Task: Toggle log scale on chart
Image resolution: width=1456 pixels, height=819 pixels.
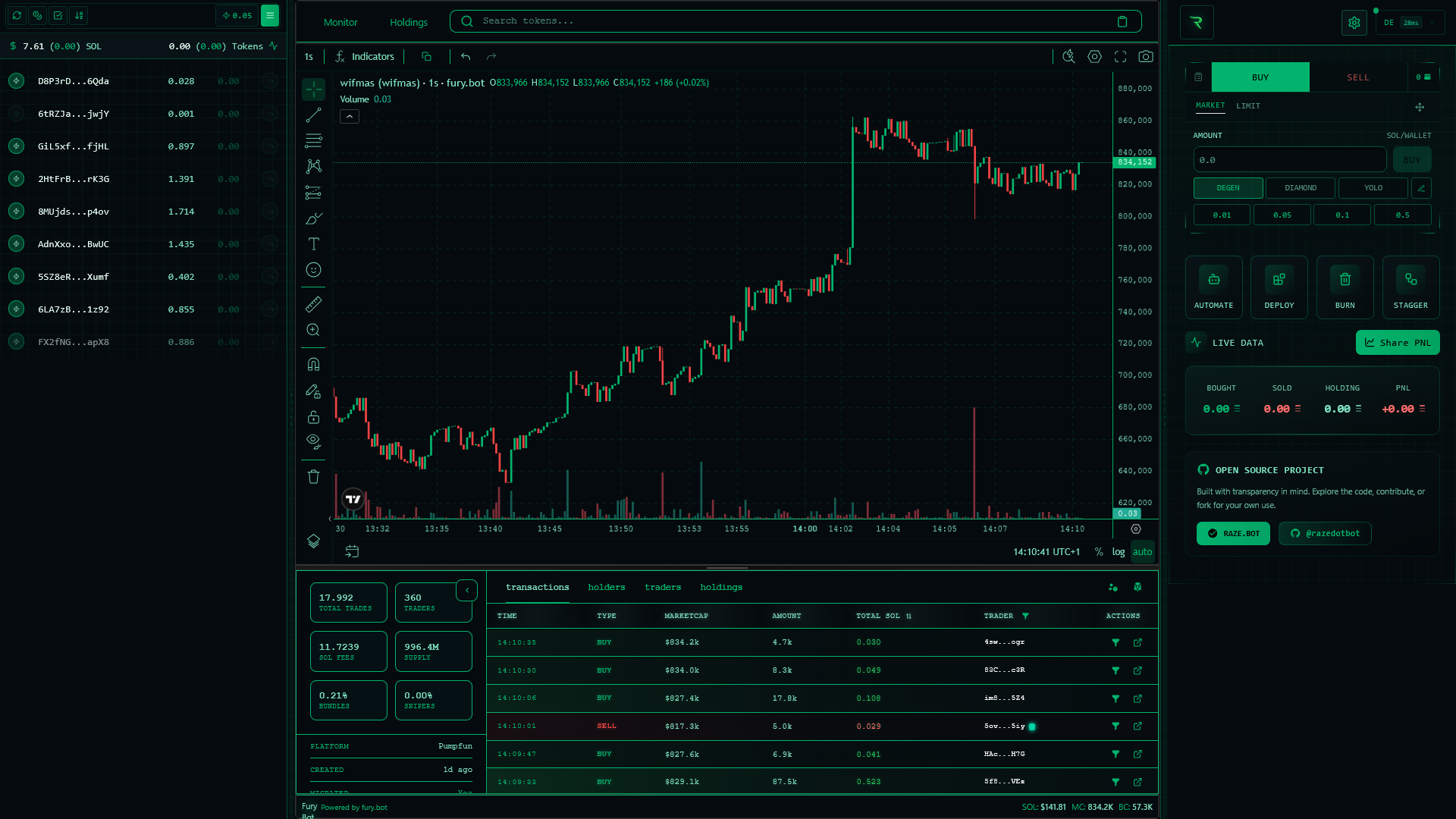Action: point(1119,552)
